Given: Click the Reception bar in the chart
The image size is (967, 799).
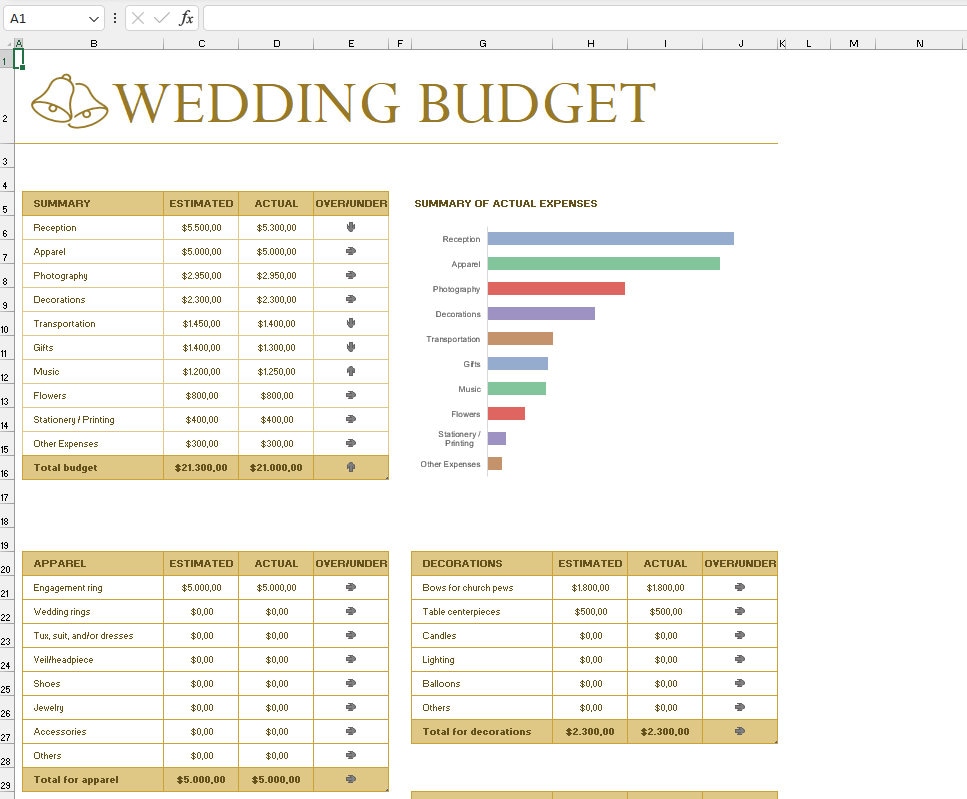Looking at the screenshot, I should pyautogui.click(x=611, y=239).
